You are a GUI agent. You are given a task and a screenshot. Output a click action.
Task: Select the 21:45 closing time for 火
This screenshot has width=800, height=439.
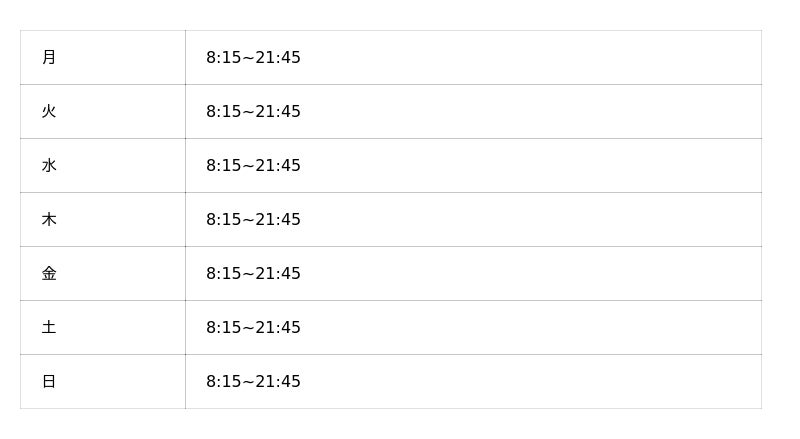tap(278, 112)
